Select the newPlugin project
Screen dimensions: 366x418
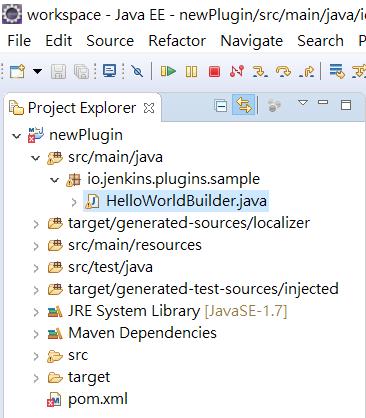point(86,135)
